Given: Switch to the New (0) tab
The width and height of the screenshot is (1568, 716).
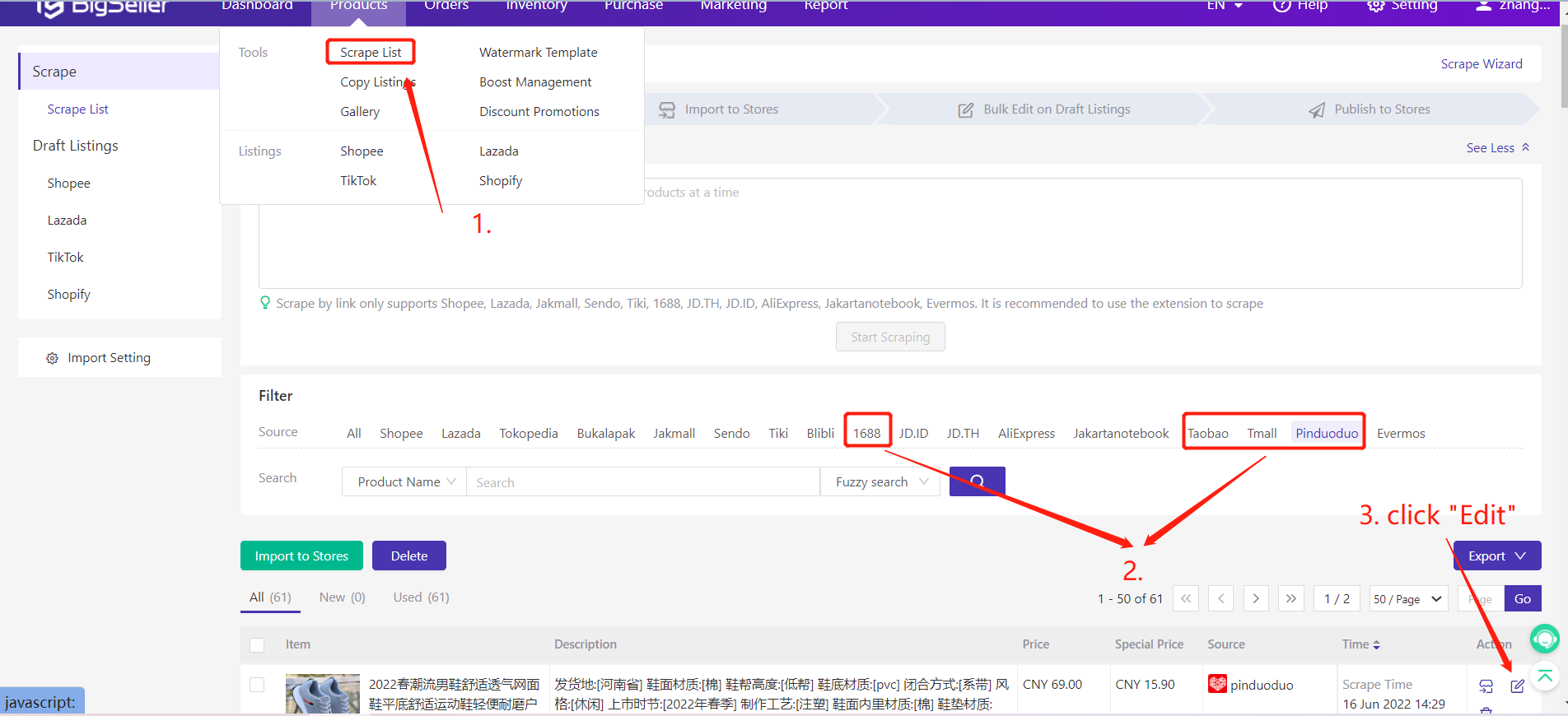Looking at the screenshot, I should pos(343,597).
